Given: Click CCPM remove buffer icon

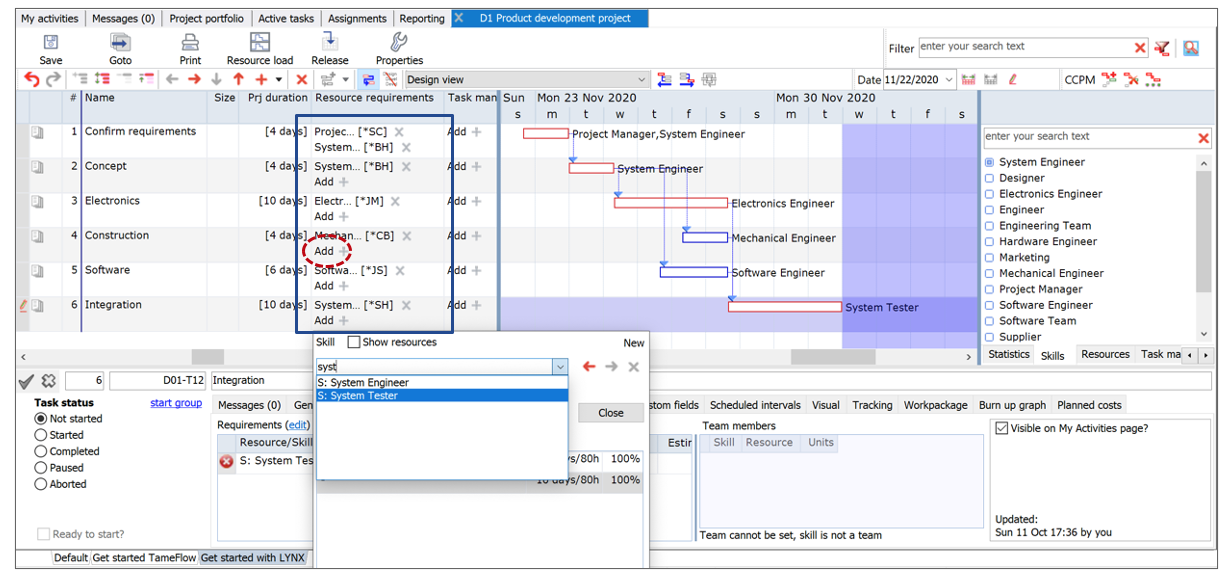Looking at the screenshot, I should [1131, 79].
